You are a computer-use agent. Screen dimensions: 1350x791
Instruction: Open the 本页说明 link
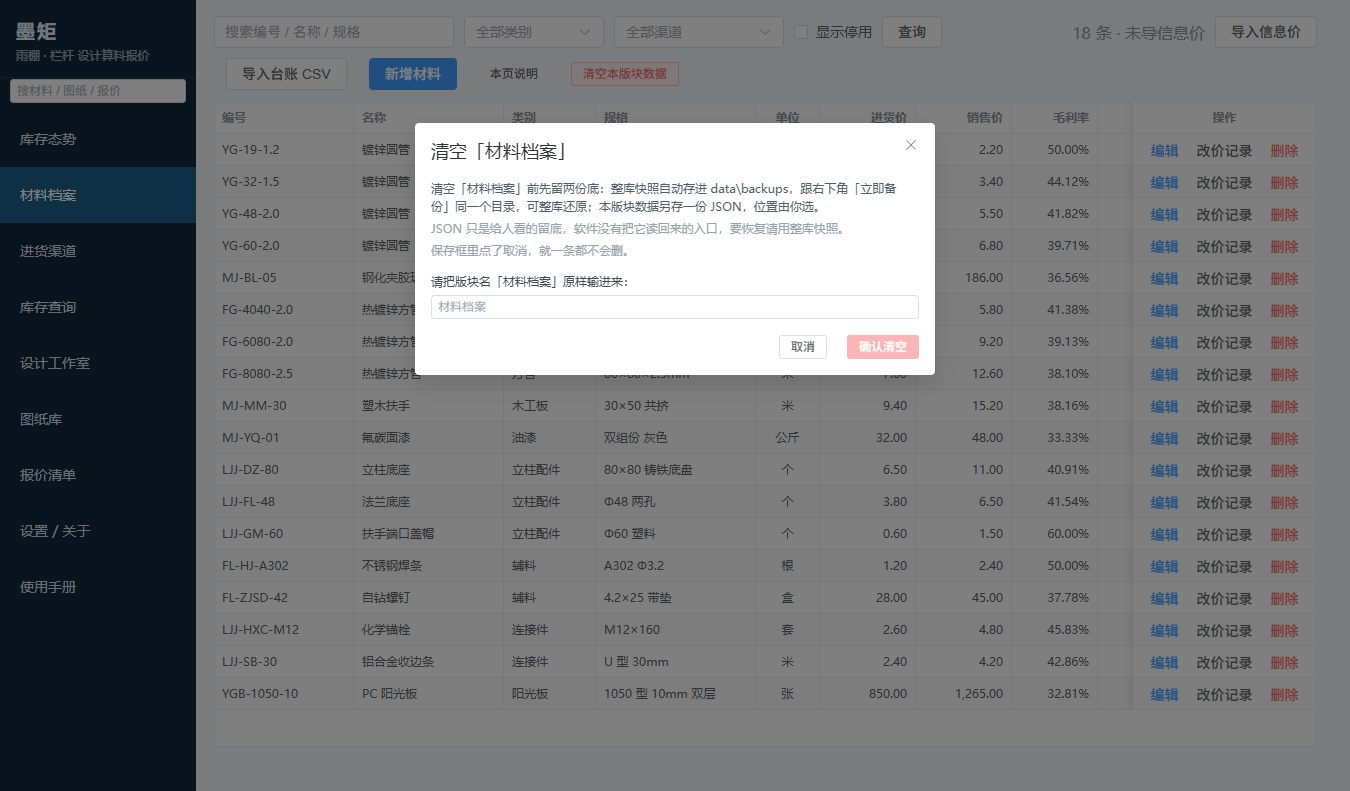click(514, 74)
